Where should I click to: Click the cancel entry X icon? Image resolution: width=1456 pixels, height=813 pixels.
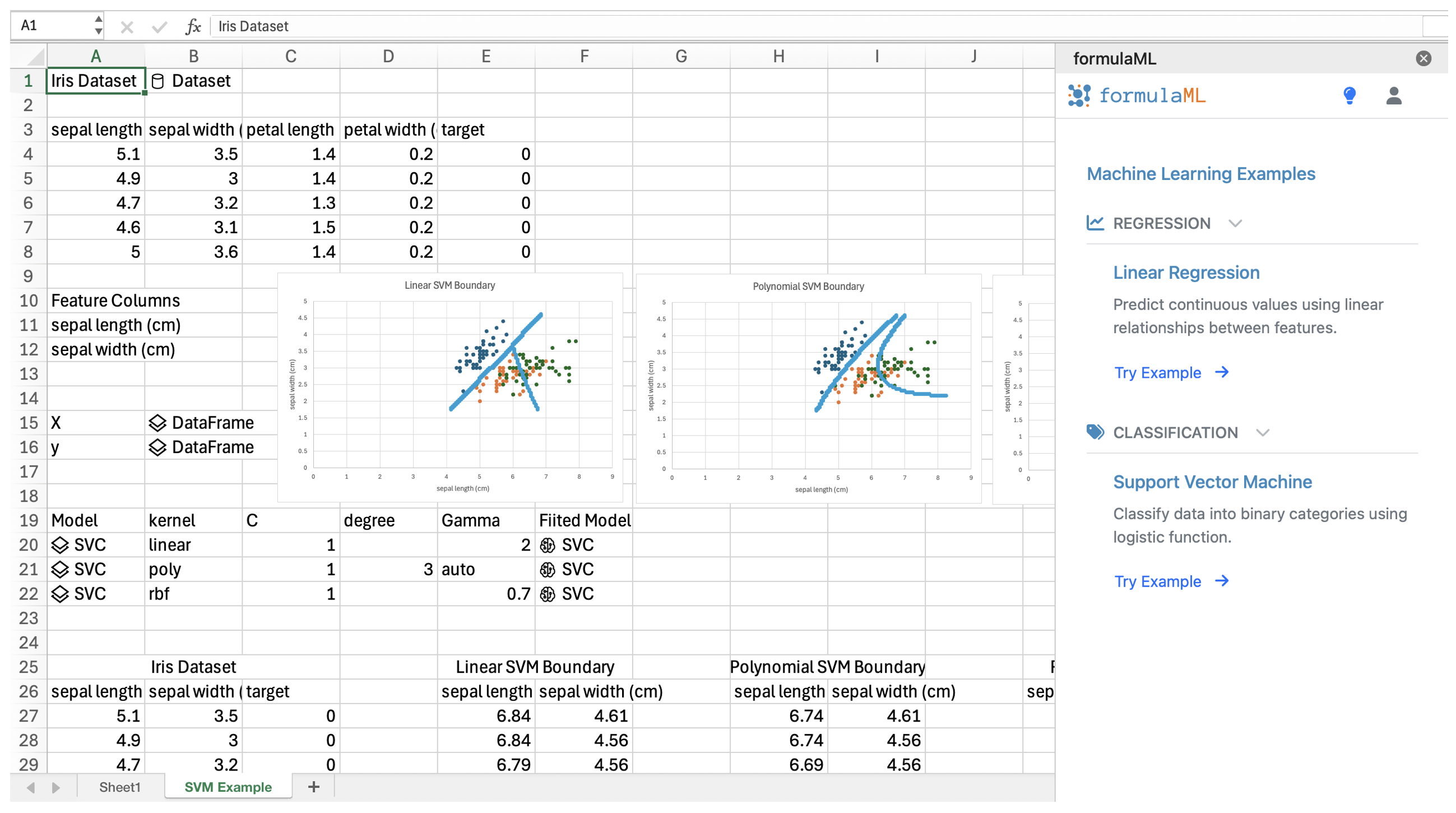tap(127, 26)
